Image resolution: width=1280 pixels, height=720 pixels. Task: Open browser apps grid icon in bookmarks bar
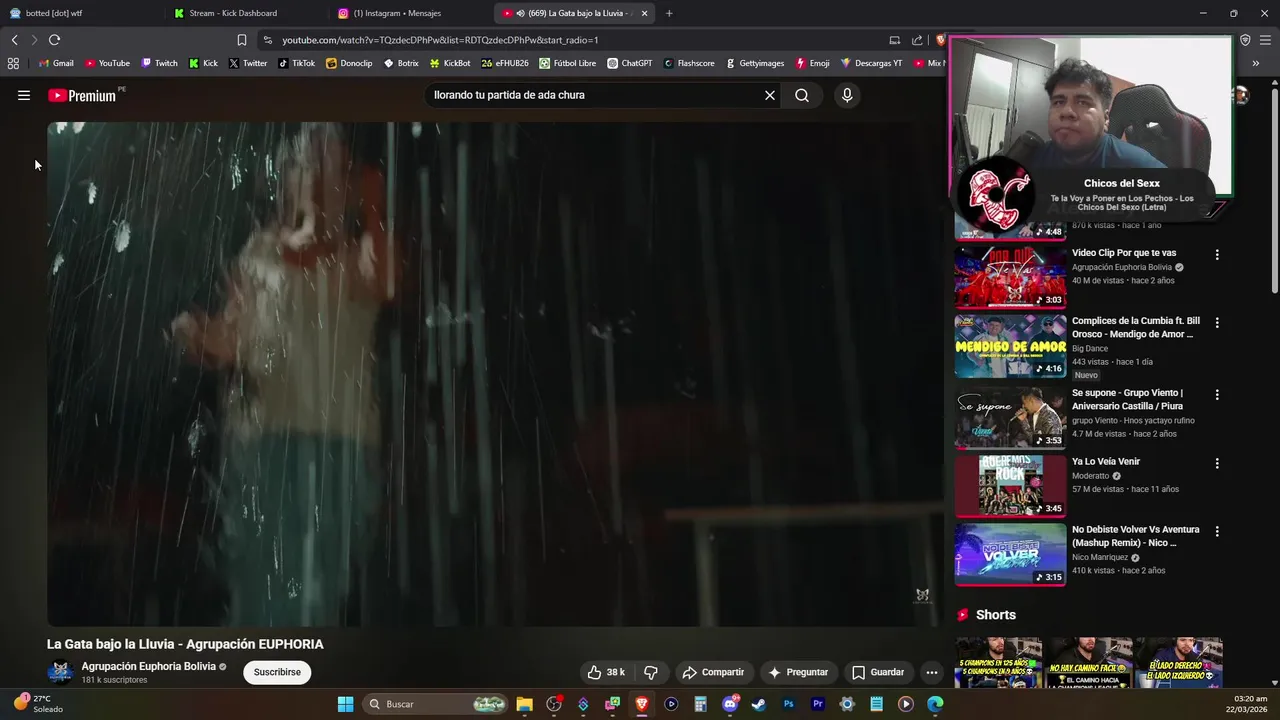[x=13, y=63]
